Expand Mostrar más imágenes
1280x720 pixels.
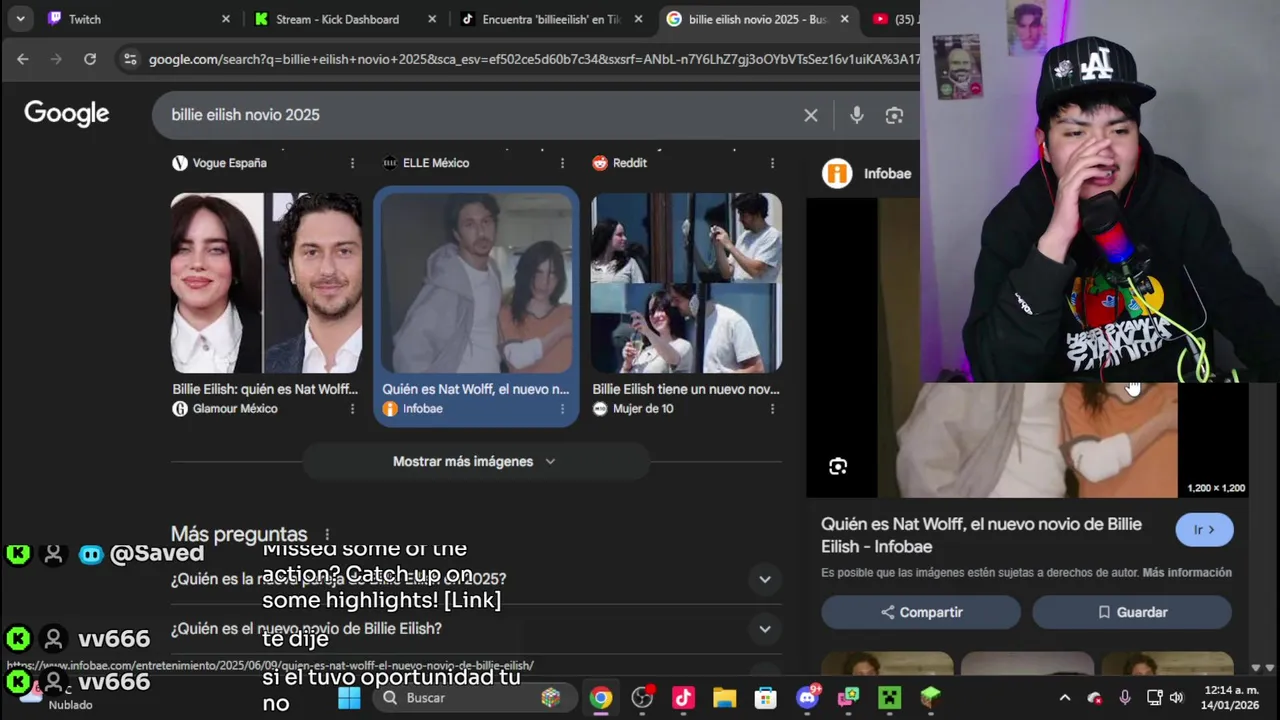[475, 461]
